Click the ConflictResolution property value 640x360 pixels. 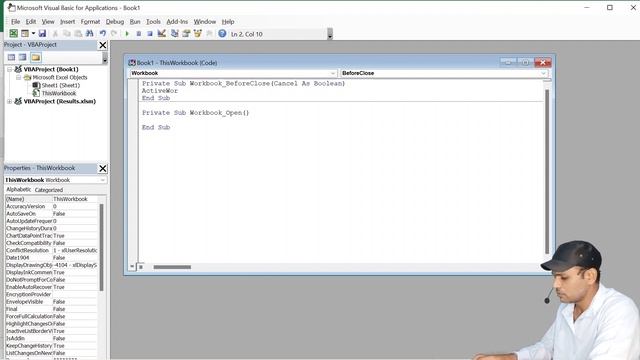click(75, 251)
